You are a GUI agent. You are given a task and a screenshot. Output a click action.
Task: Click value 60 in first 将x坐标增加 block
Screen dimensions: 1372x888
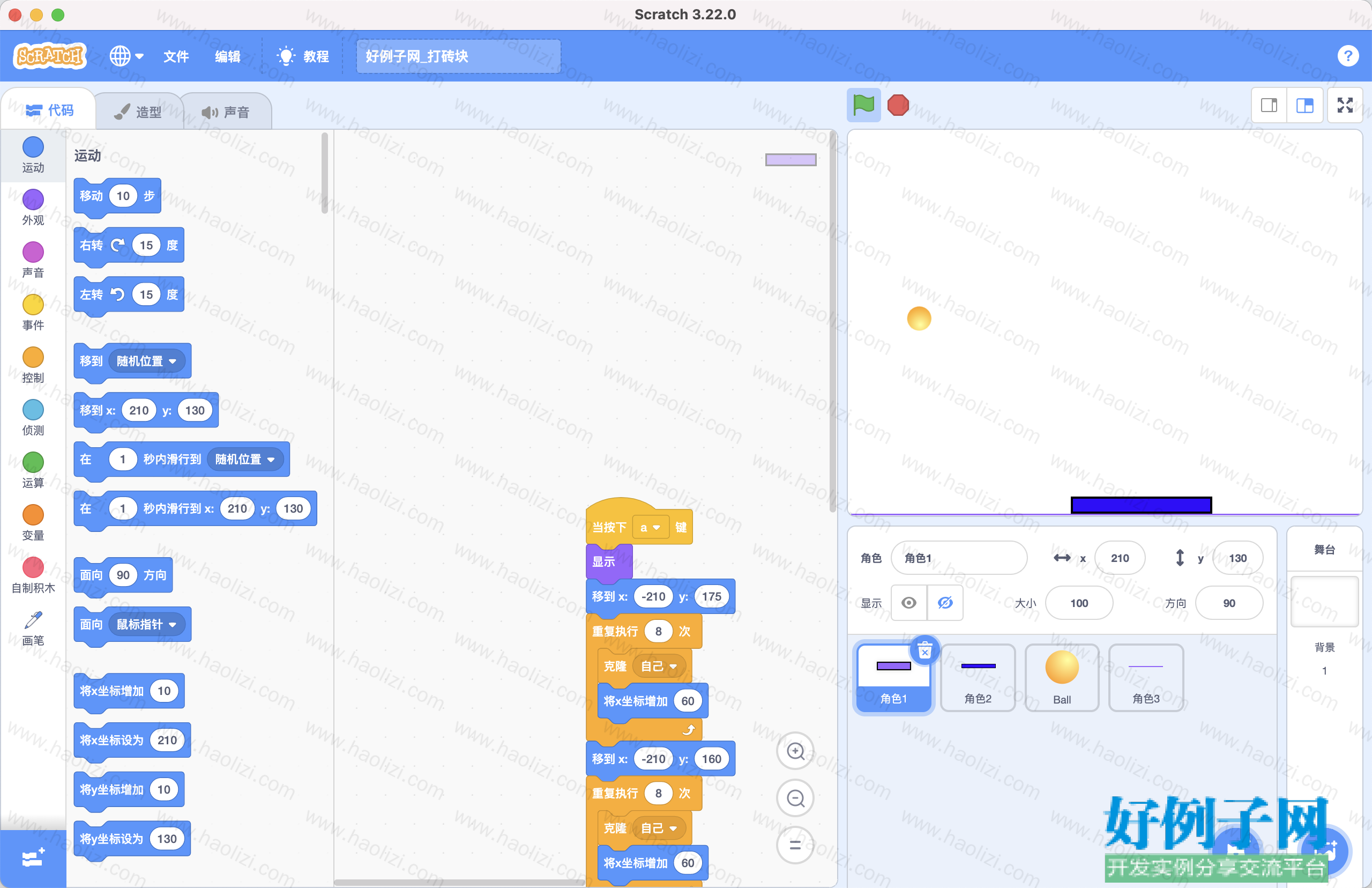688,701
